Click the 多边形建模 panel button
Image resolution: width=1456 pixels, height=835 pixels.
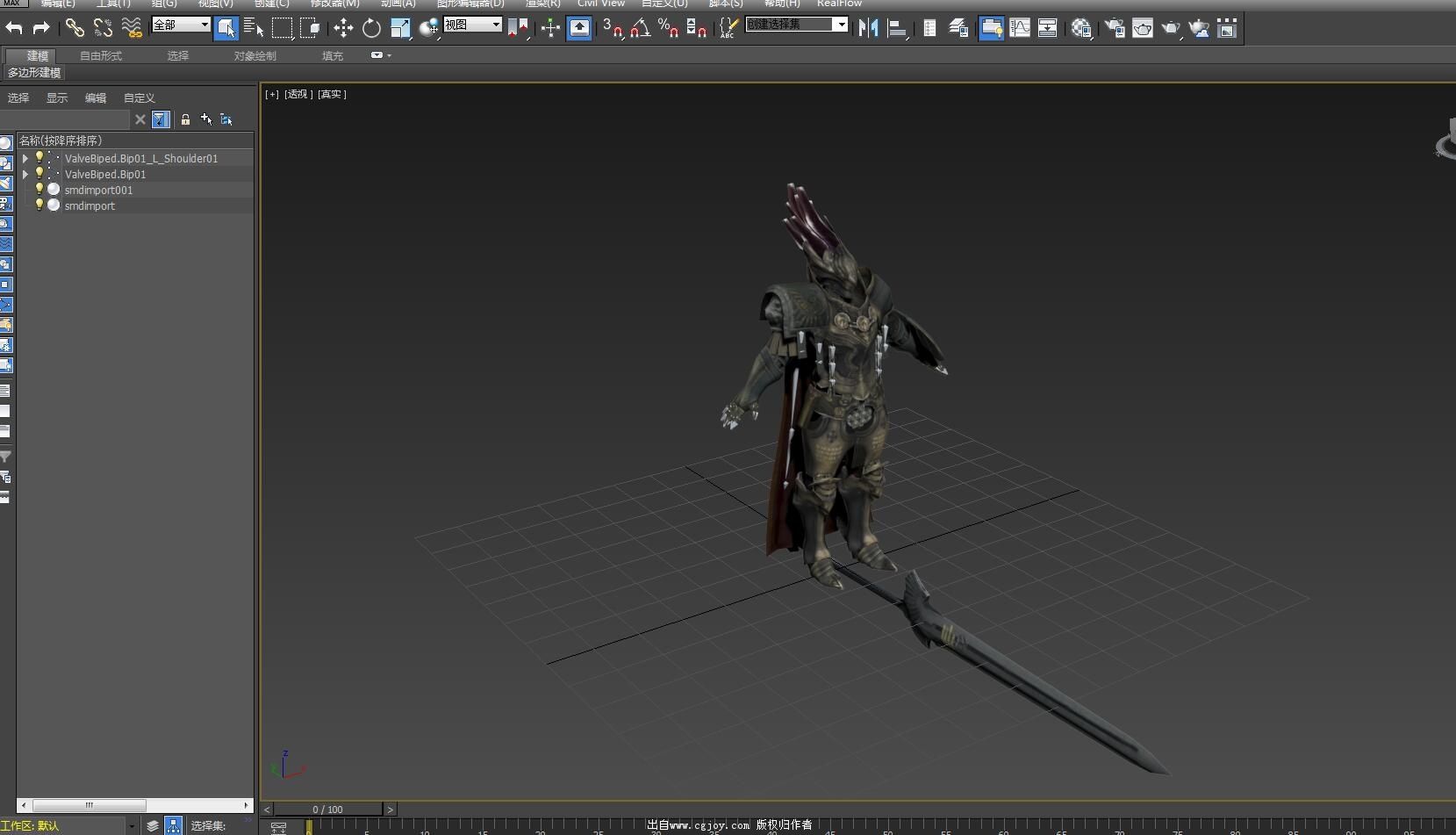[34, 73]
